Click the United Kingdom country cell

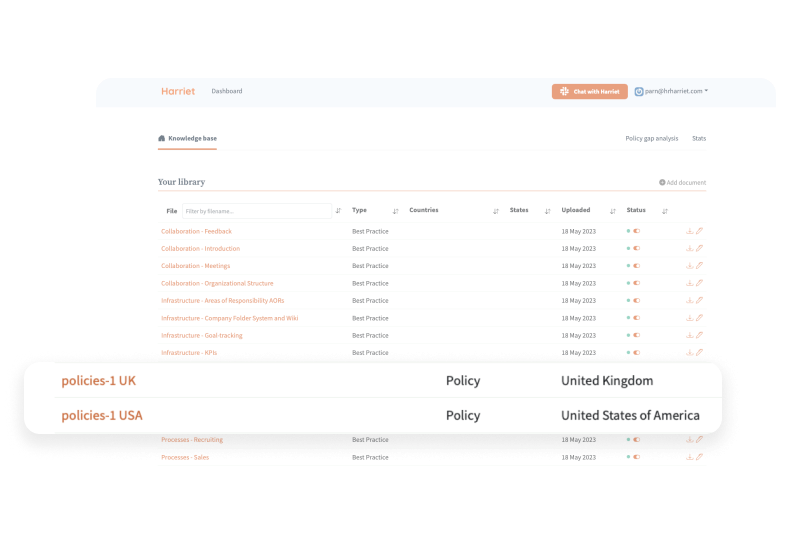click(607, 380)
